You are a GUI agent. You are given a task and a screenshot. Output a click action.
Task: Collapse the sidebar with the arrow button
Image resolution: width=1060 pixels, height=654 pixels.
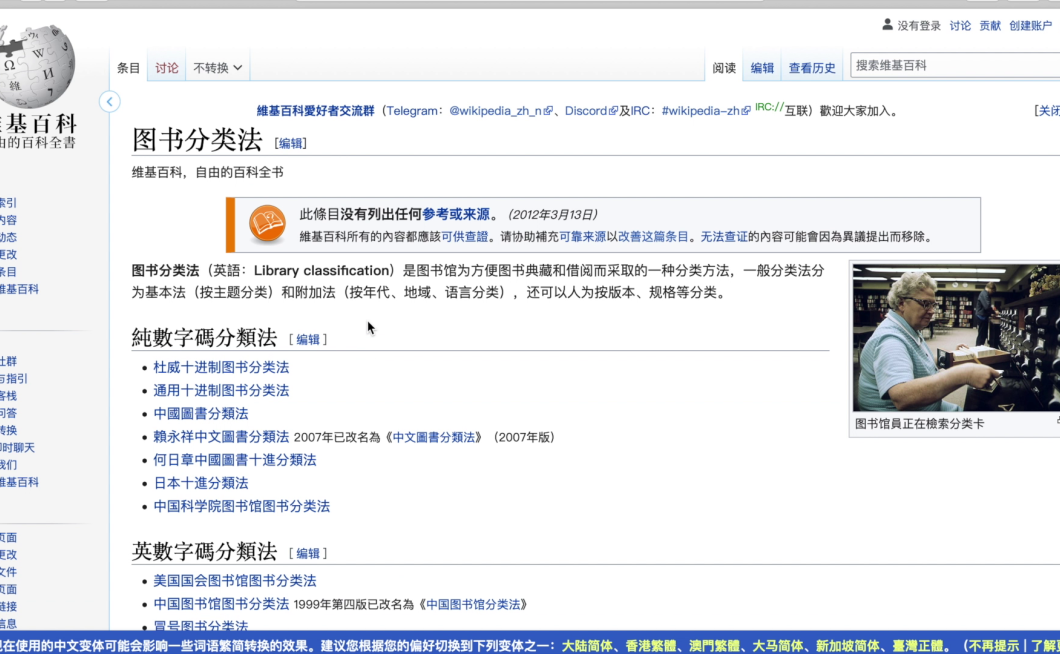point(110,101)
